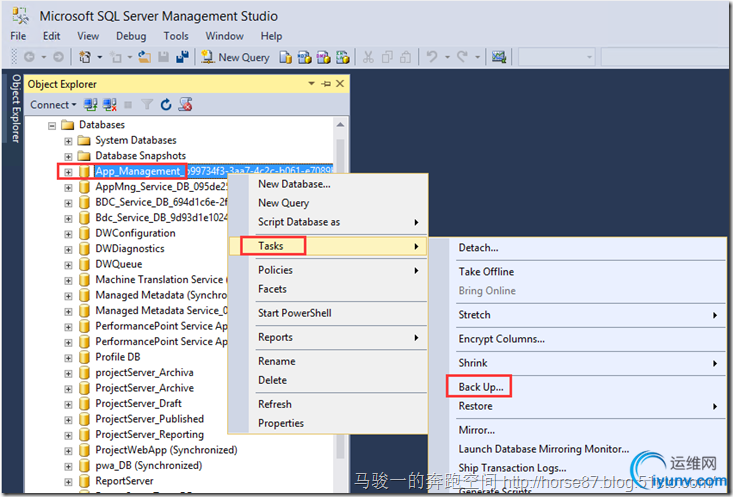Open the Edit menu
The height and width of the screenshot is (497, 733).
pyautogui.click(x=51, y=36)
